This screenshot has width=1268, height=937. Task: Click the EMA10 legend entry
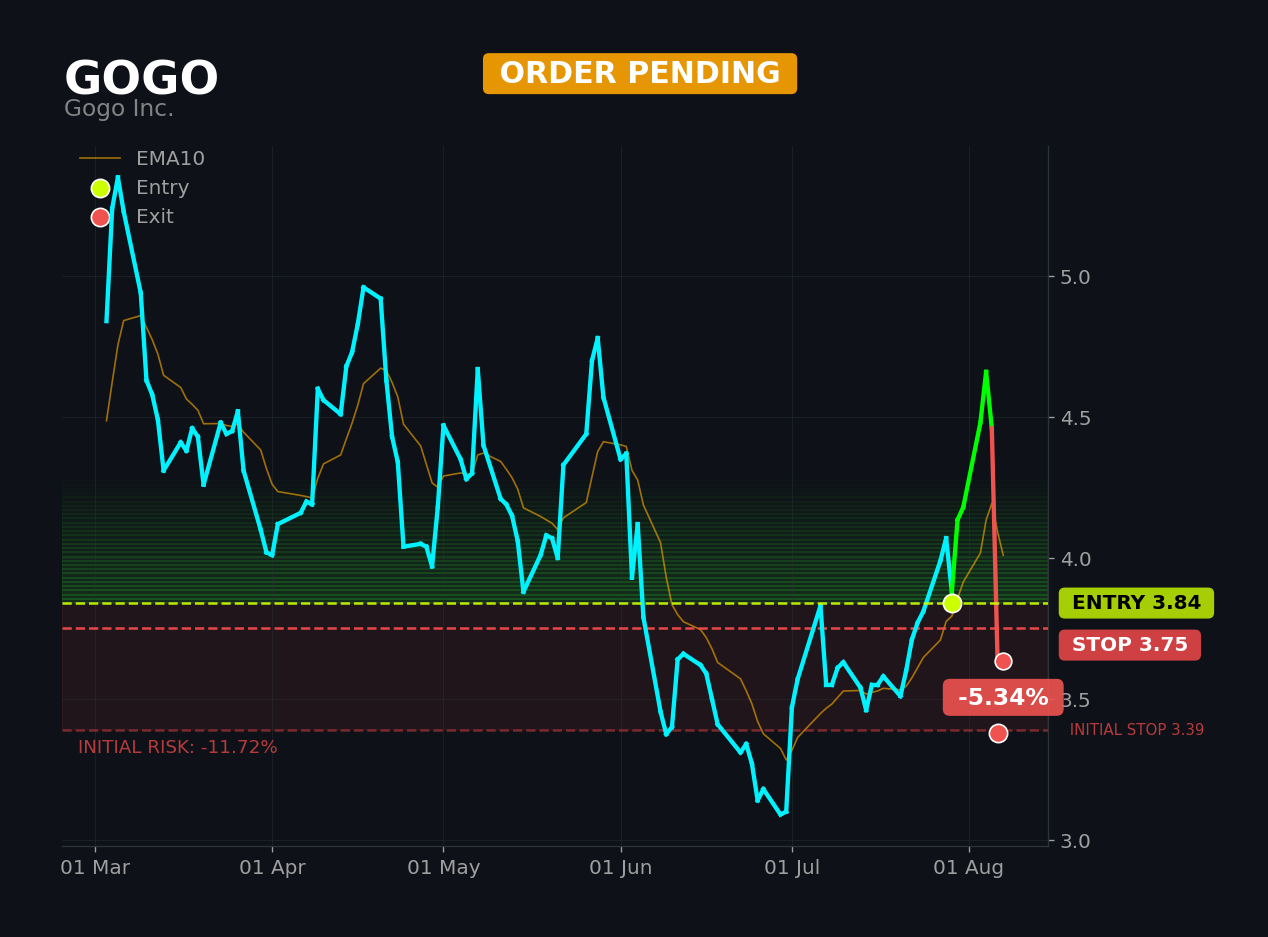point(143,159)
